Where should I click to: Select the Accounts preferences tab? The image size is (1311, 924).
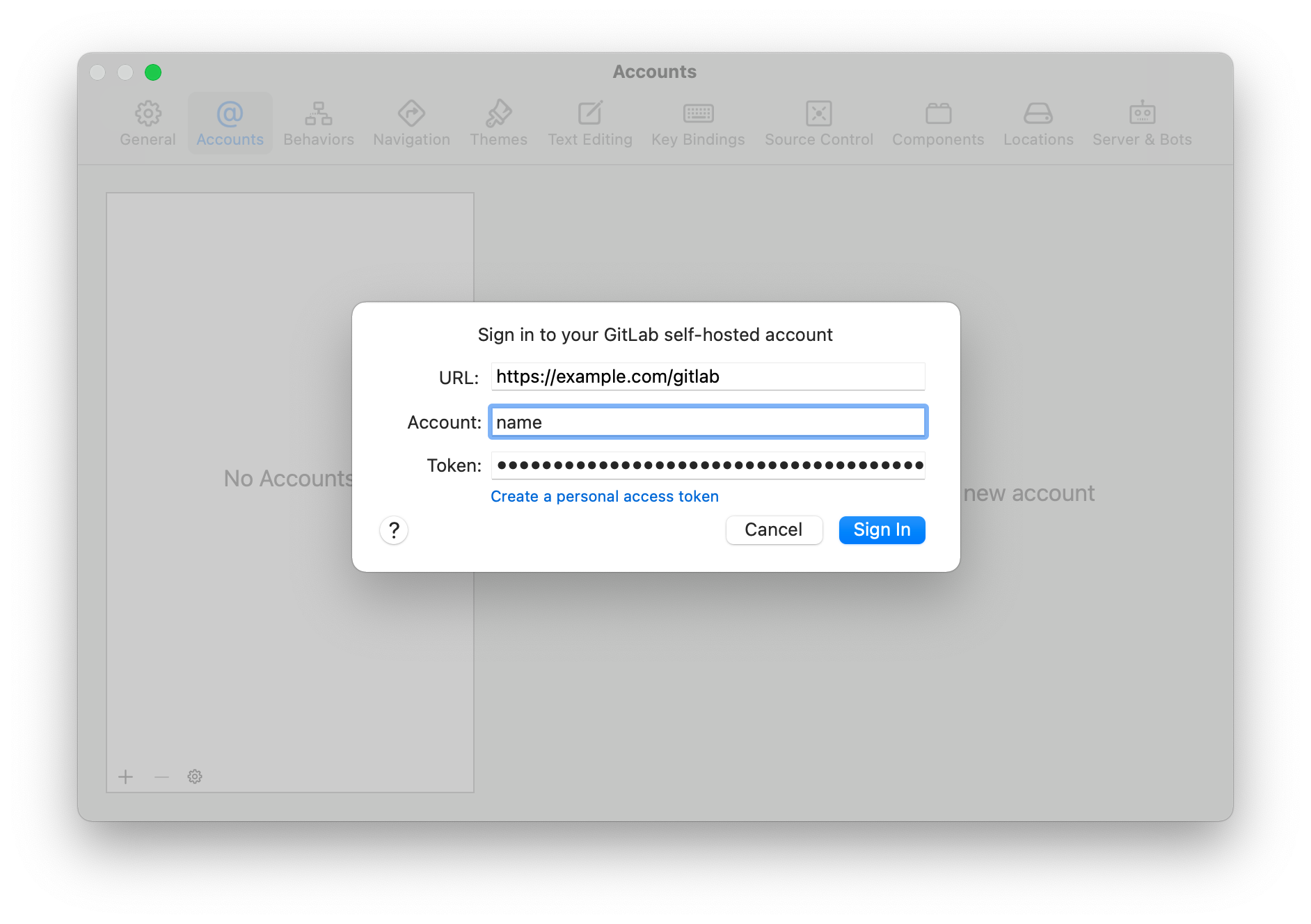pos(230,123)
